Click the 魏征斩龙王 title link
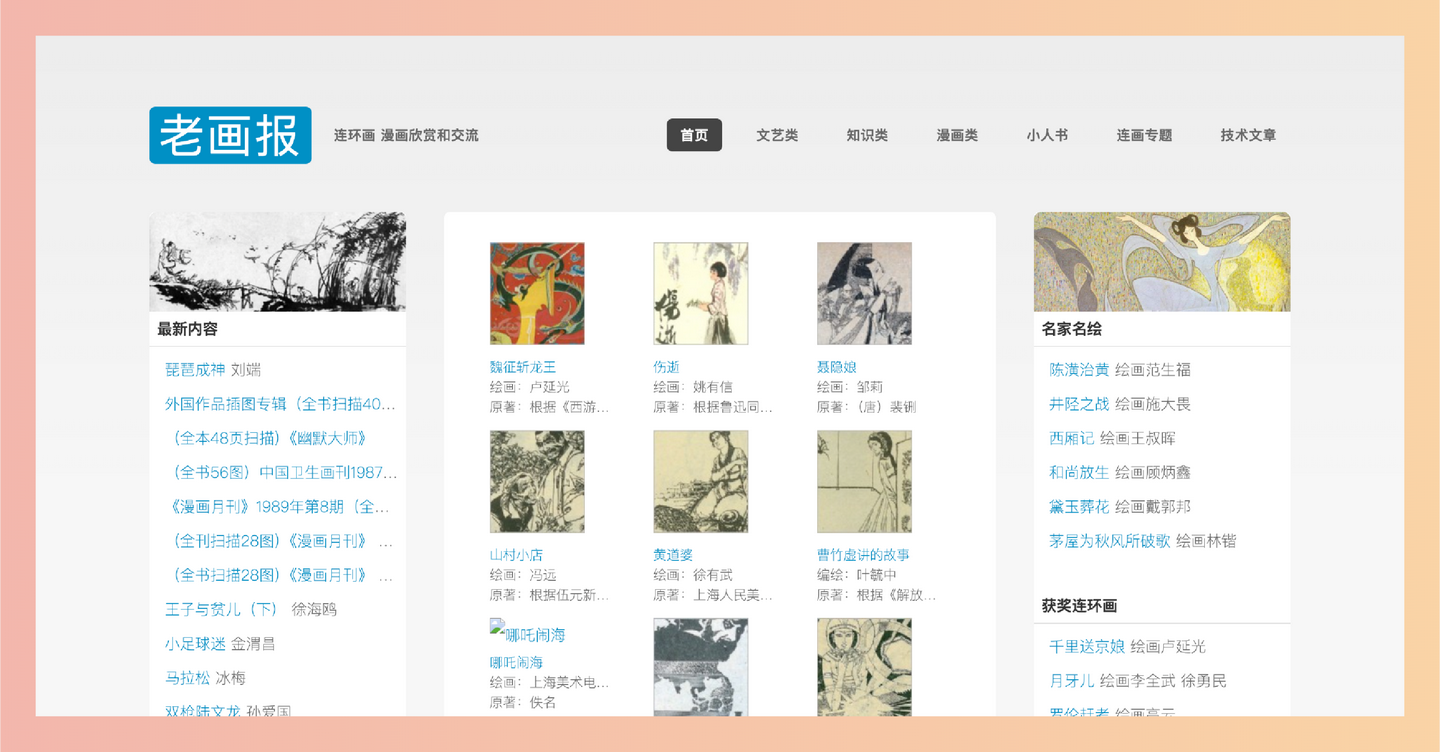 click(x=523, y=367)
